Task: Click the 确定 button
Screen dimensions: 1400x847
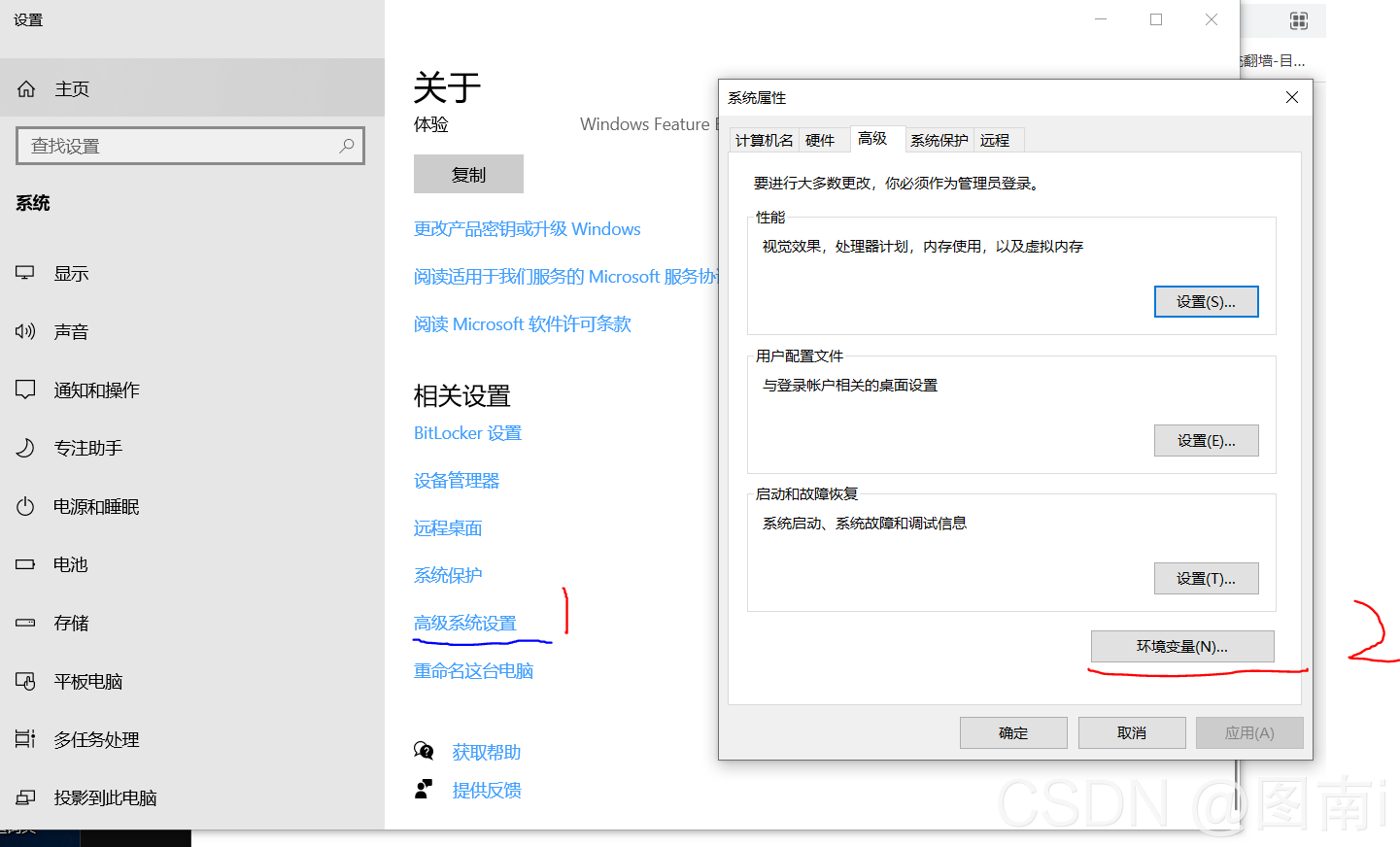Action: click(1013, 733)
